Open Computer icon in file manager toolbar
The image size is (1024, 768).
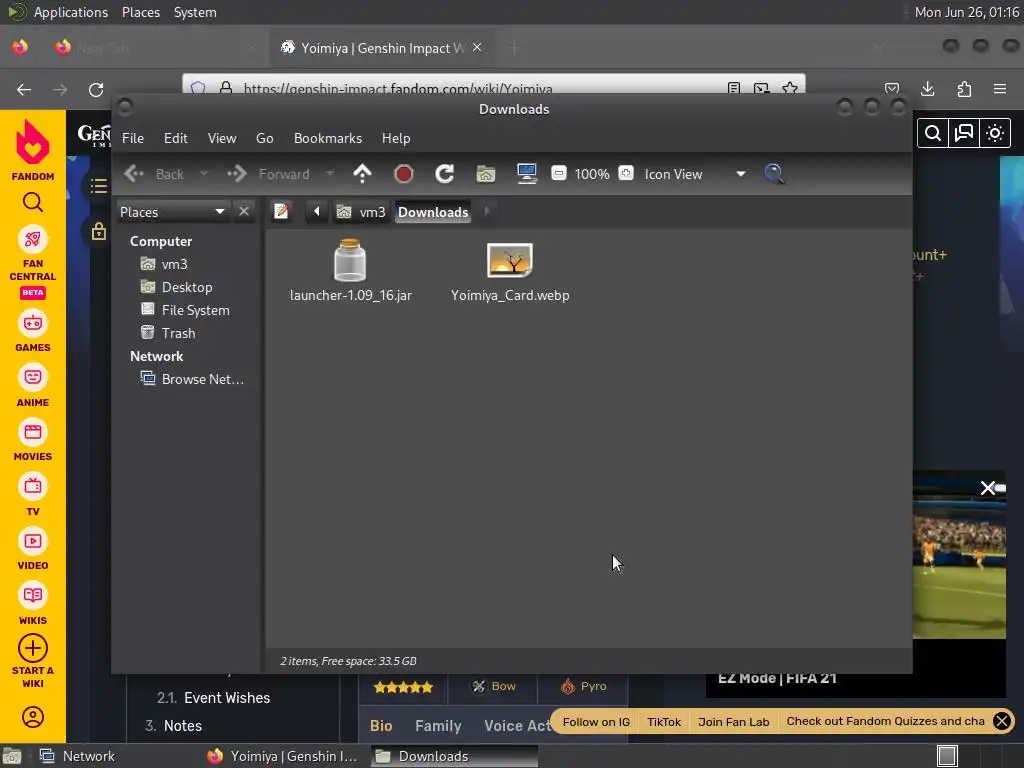click(526, 174)
